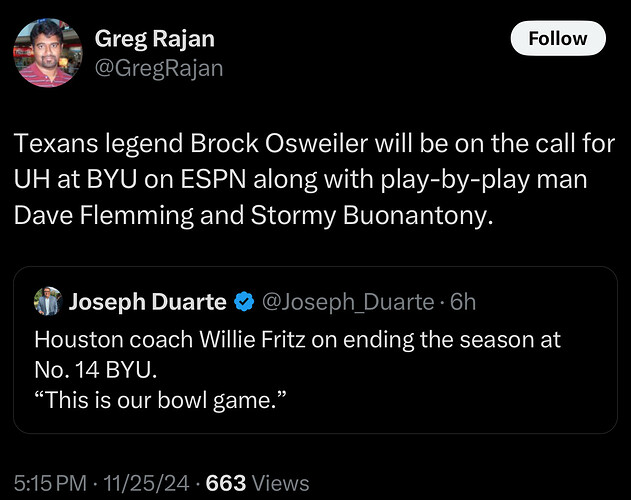Click the "No. 14 BYU." line in quote

(x=95, y=370)
